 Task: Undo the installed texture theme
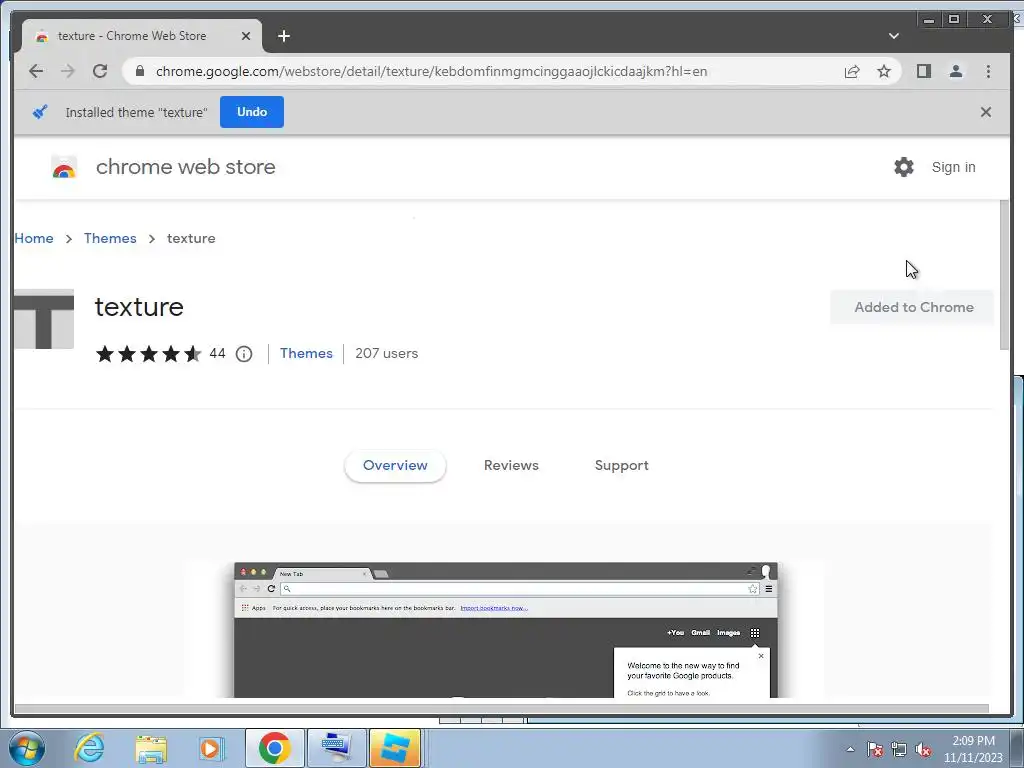(x=251, y=112)
